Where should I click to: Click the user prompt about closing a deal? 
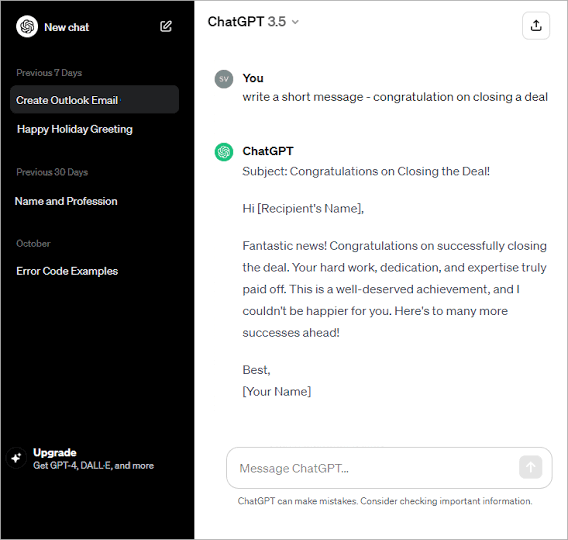[395, 97]
